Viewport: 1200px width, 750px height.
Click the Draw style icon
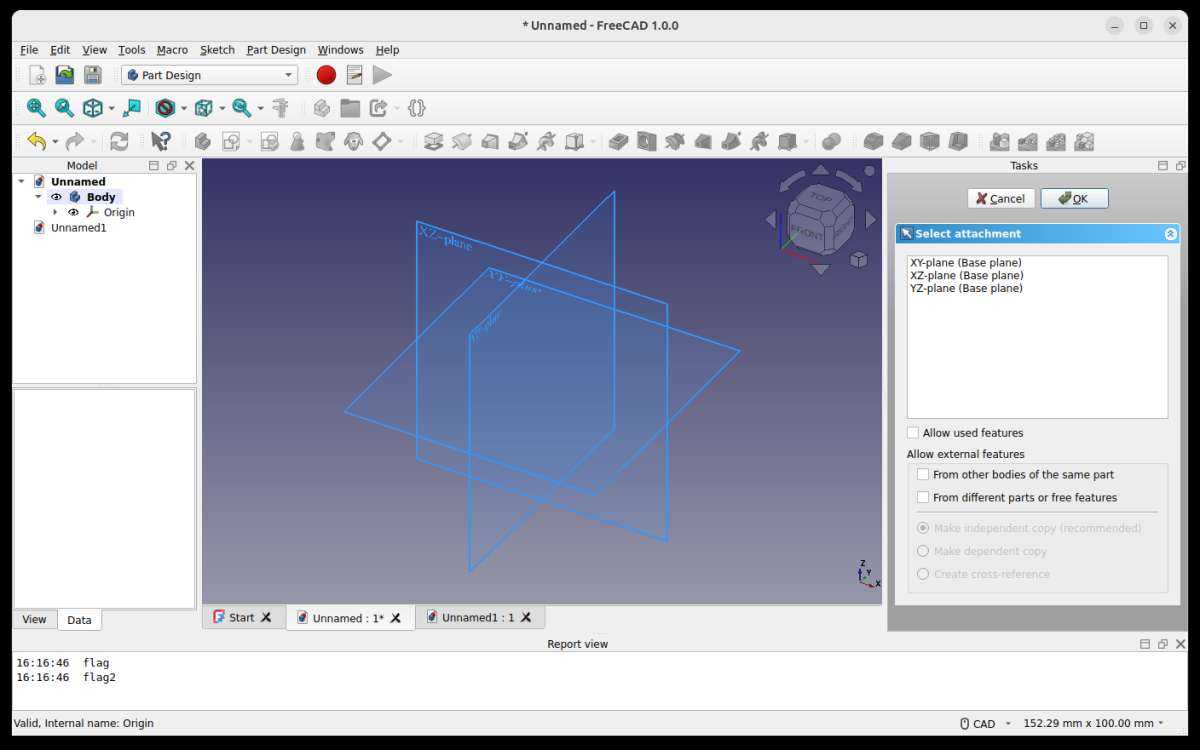[166, 108]
